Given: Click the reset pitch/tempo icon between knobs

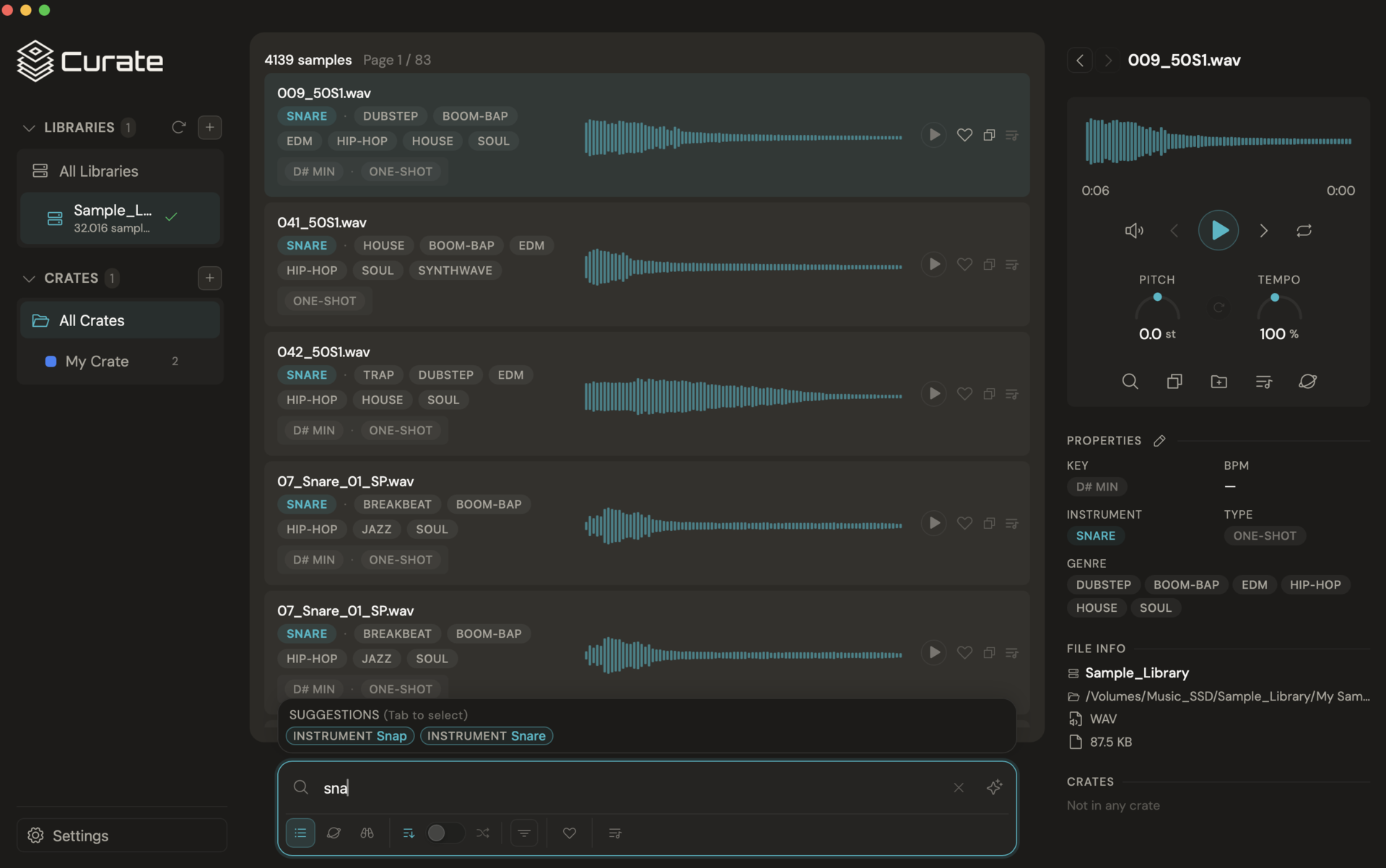Looking at the screenshot, I should (x=1219, y=307).
